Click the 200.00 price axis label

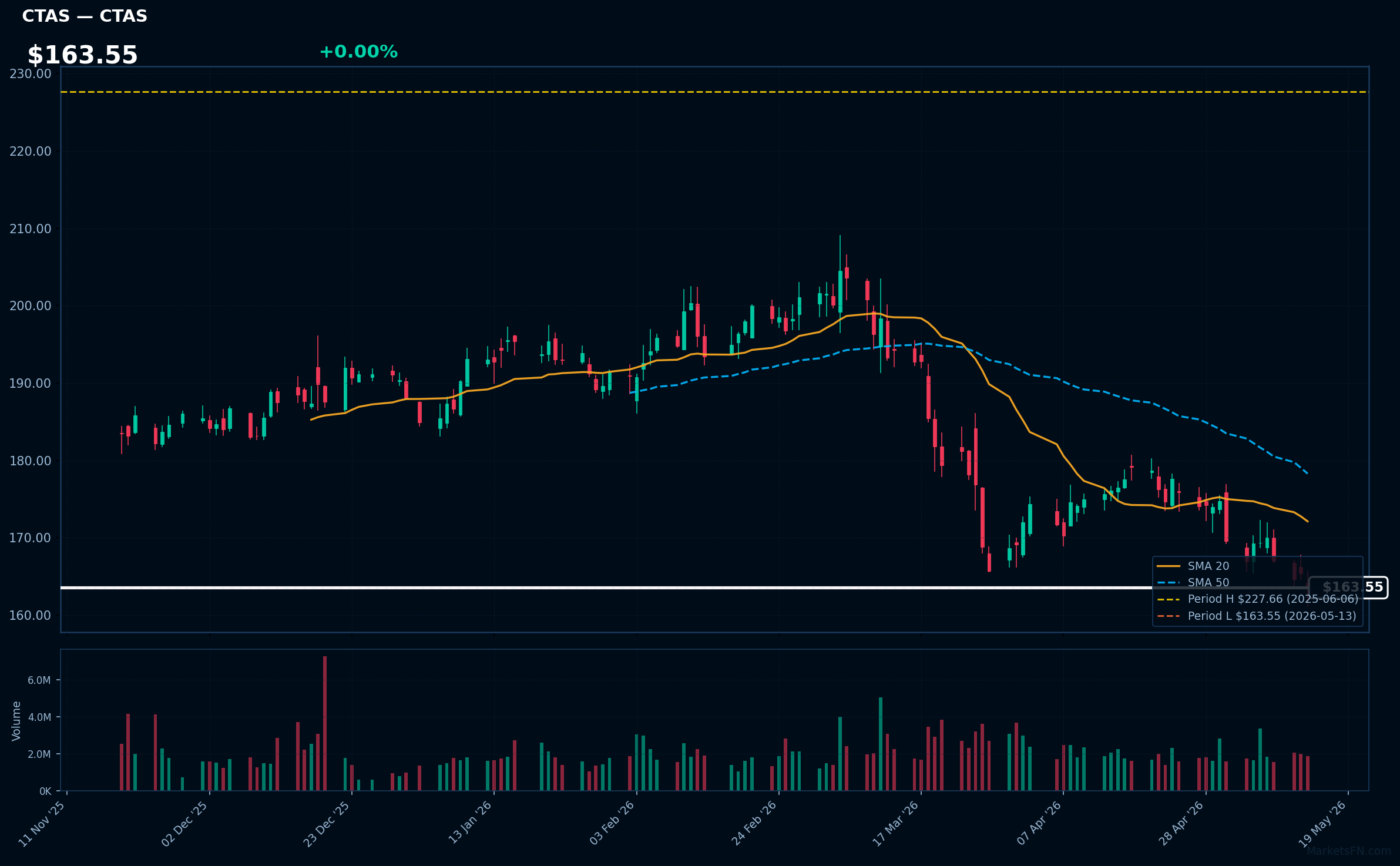pyautogui.click(x=31, y=306)
